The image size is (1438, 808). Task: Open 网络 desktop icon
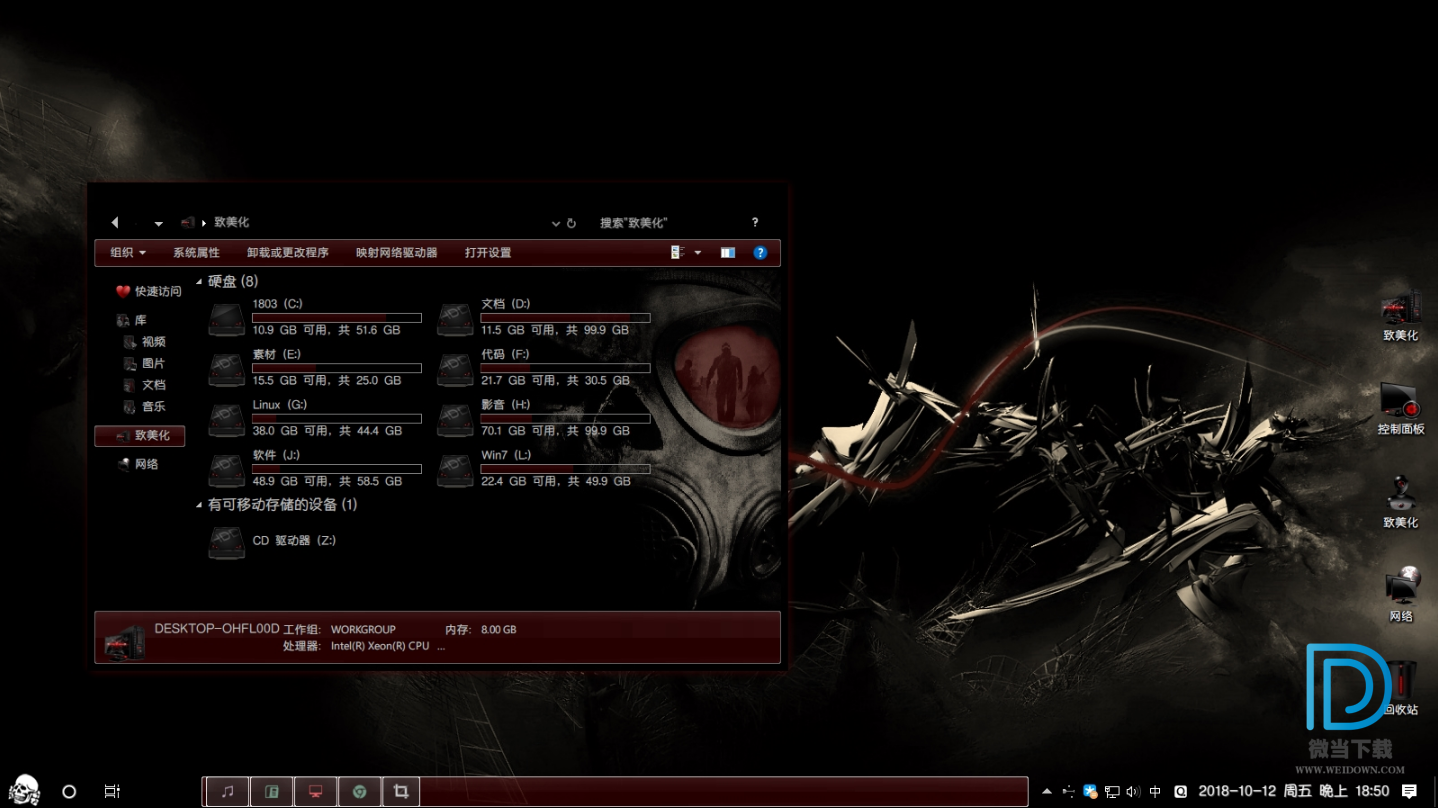[x=1401, y=595]
